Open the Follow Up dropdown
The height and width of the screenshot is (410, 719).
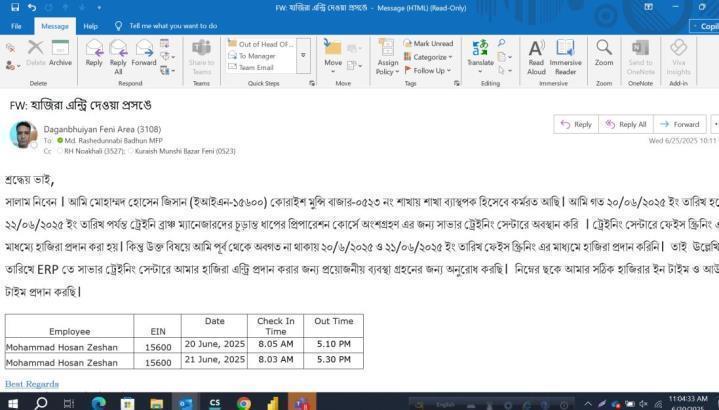coord(431,71)
